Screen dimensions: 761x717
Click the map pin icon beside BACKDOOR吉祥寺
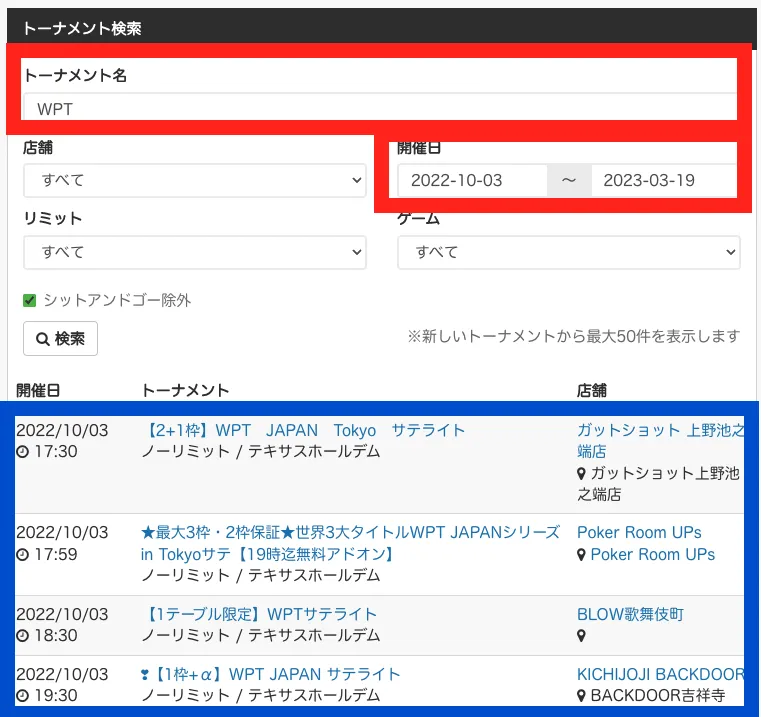click(581, 696)
